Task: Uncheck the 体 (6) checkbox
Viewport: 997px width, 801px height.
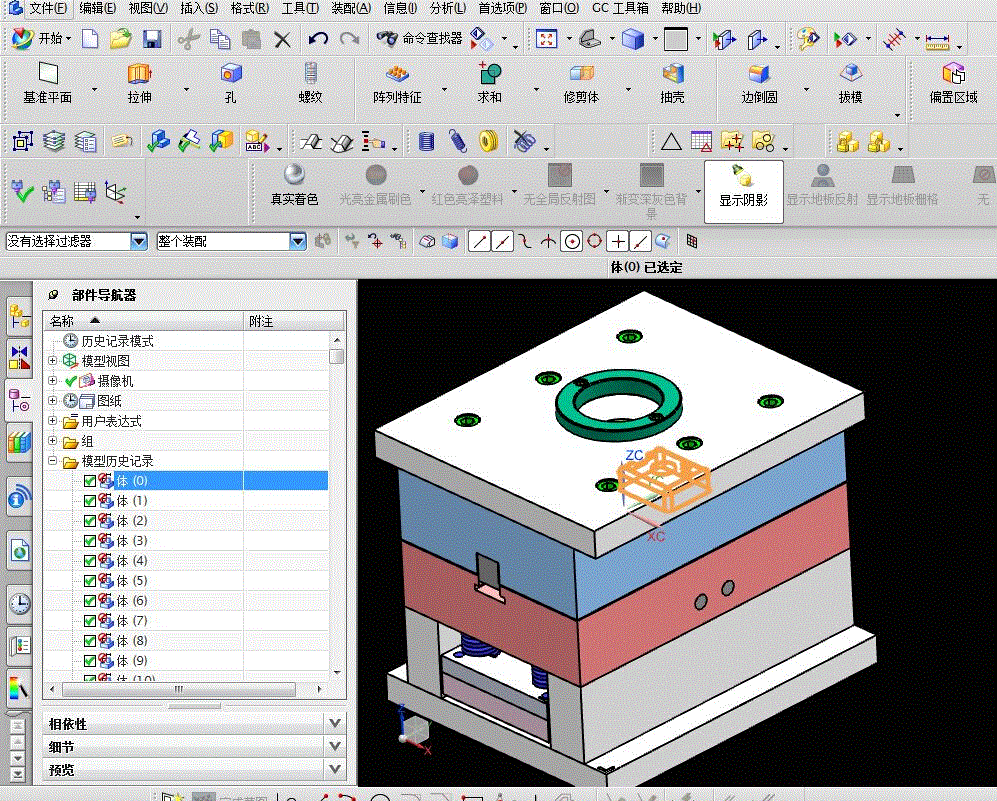Action: (x=90, y=601)
